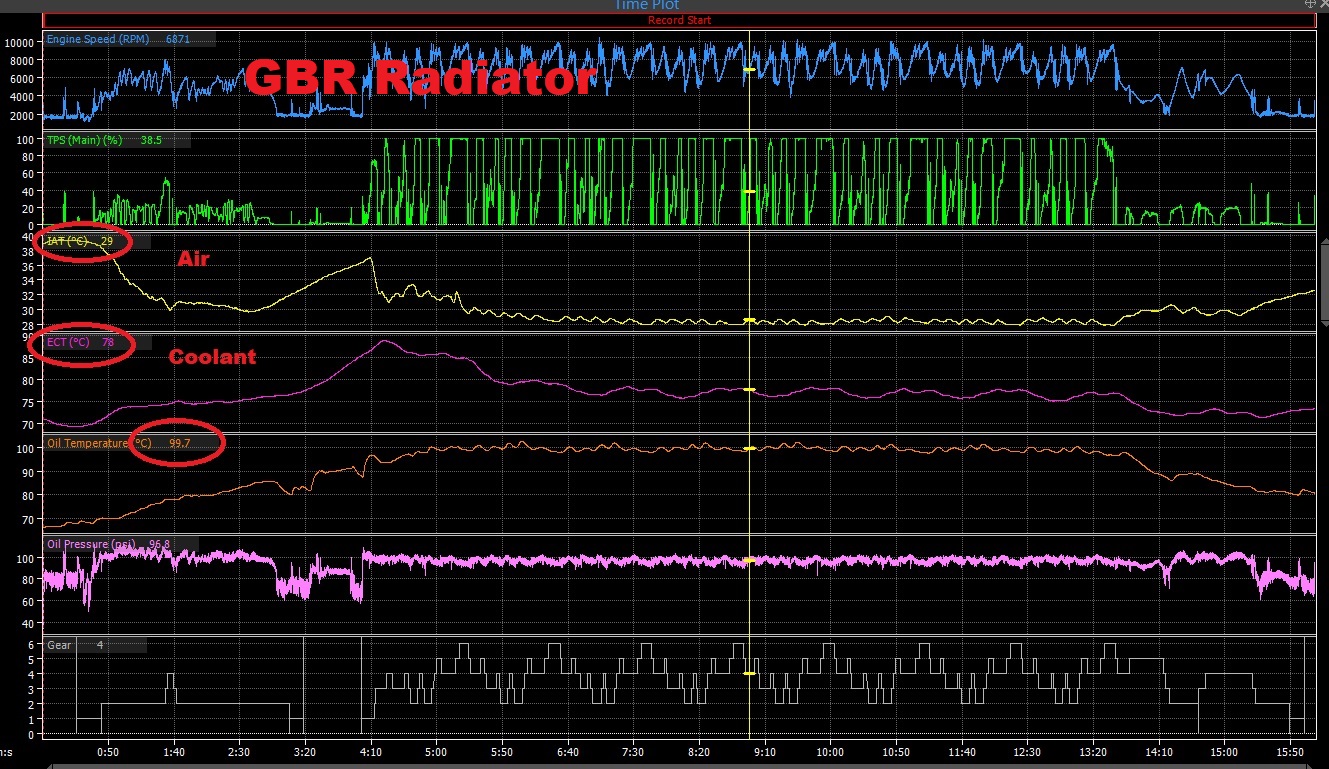
Task: Click the 9:10 time axis label
Action: click(x=764, y=751)
